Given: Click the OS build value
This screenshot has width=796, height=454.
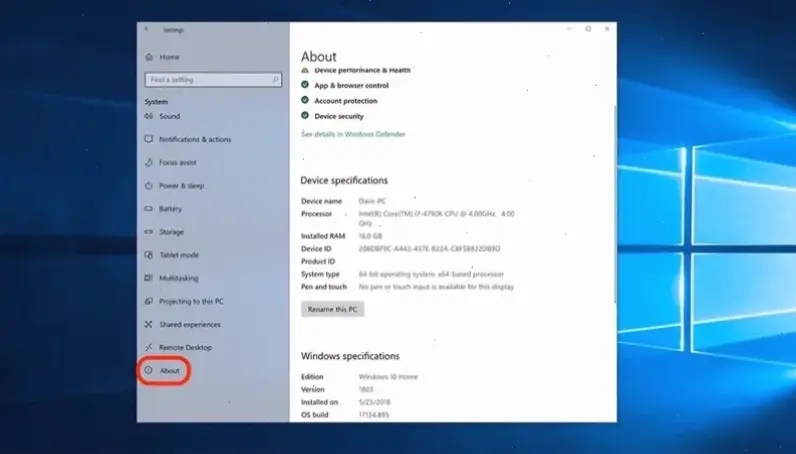Looking at the screenshot, I should 374,415.
